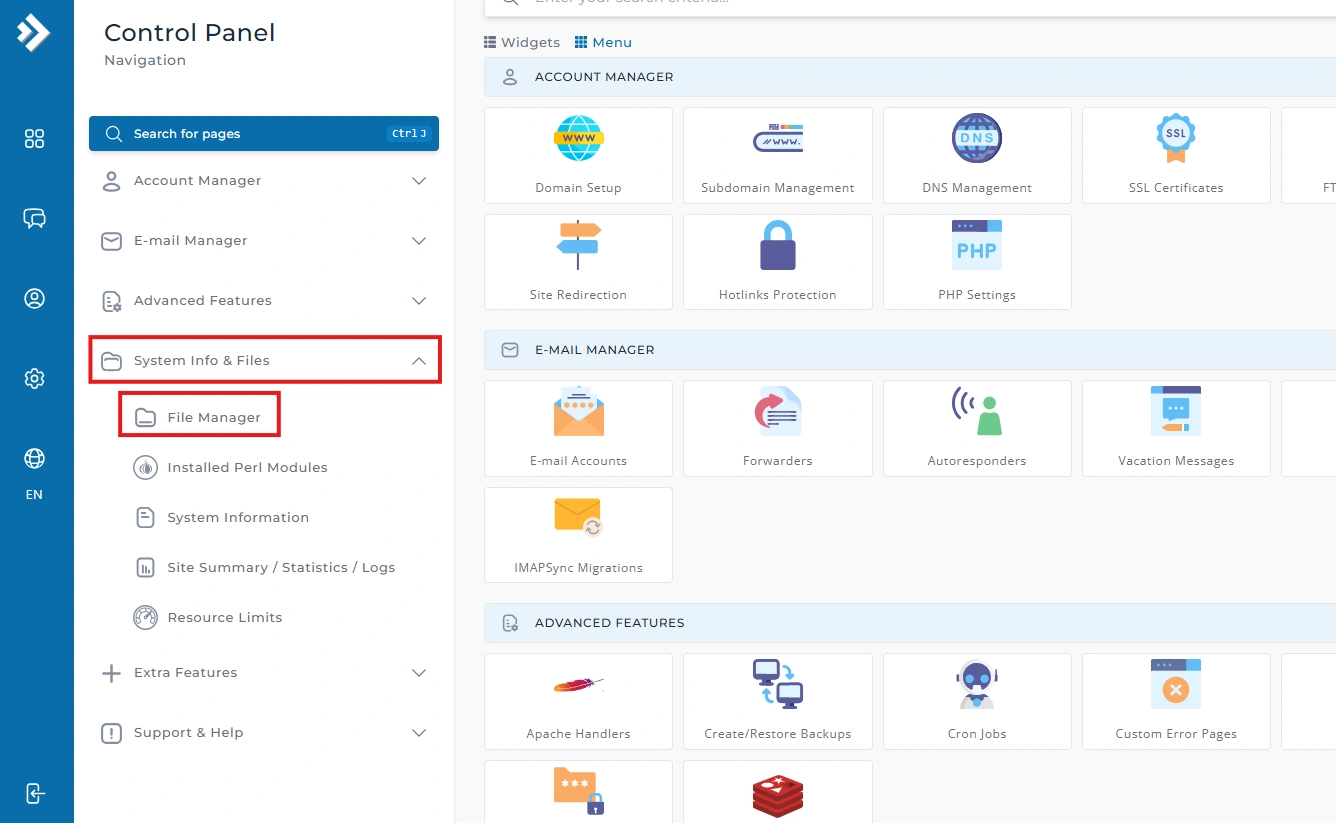Click the Support & Help label in navigation

point(189,733)
